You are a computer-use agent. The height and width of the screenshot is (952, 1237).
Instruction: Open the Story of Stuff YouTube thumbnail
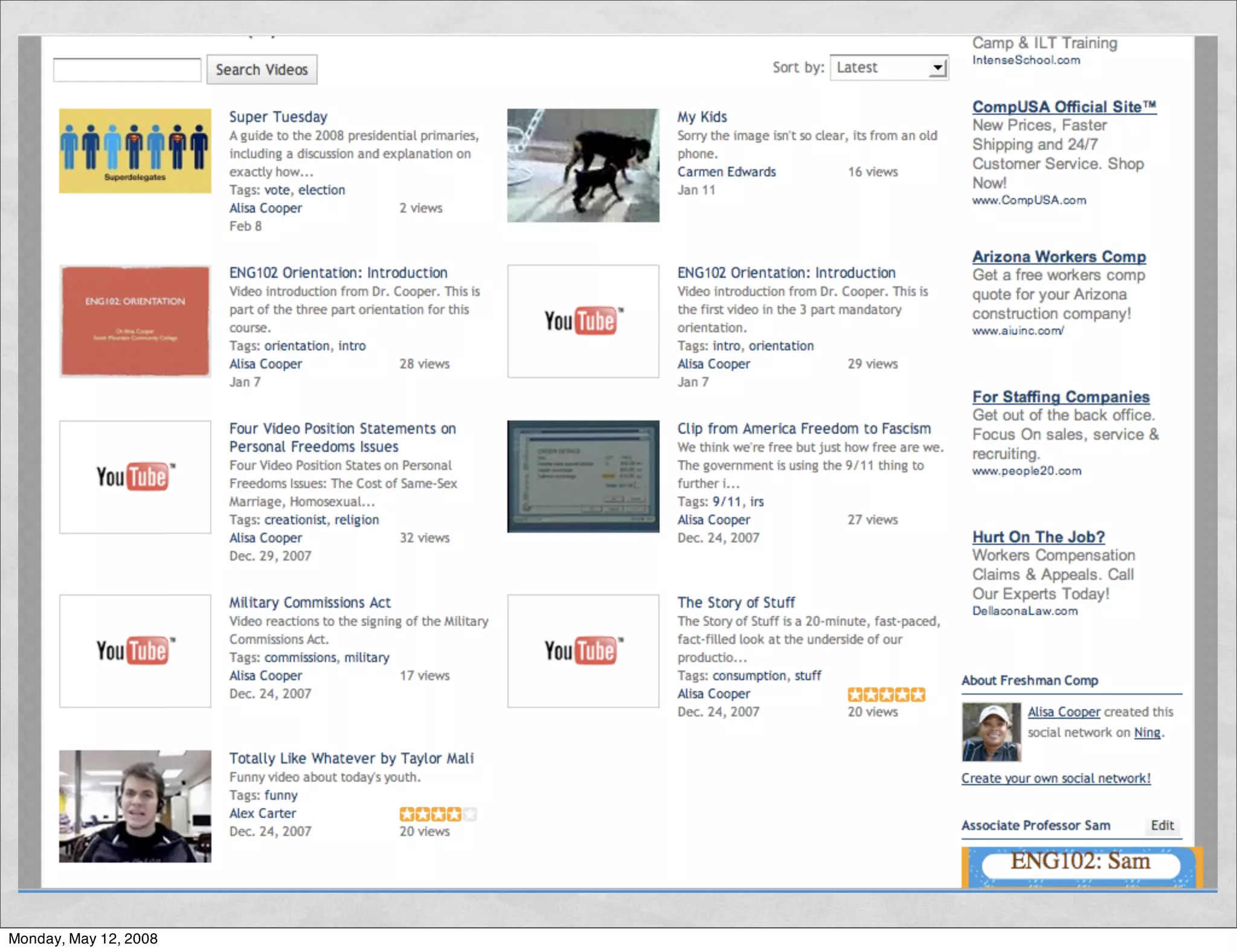(x=583, y=651)
